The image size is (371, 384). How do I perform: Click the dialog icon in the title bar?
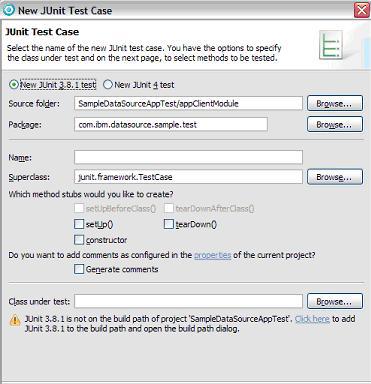click(x=9, y=10)
